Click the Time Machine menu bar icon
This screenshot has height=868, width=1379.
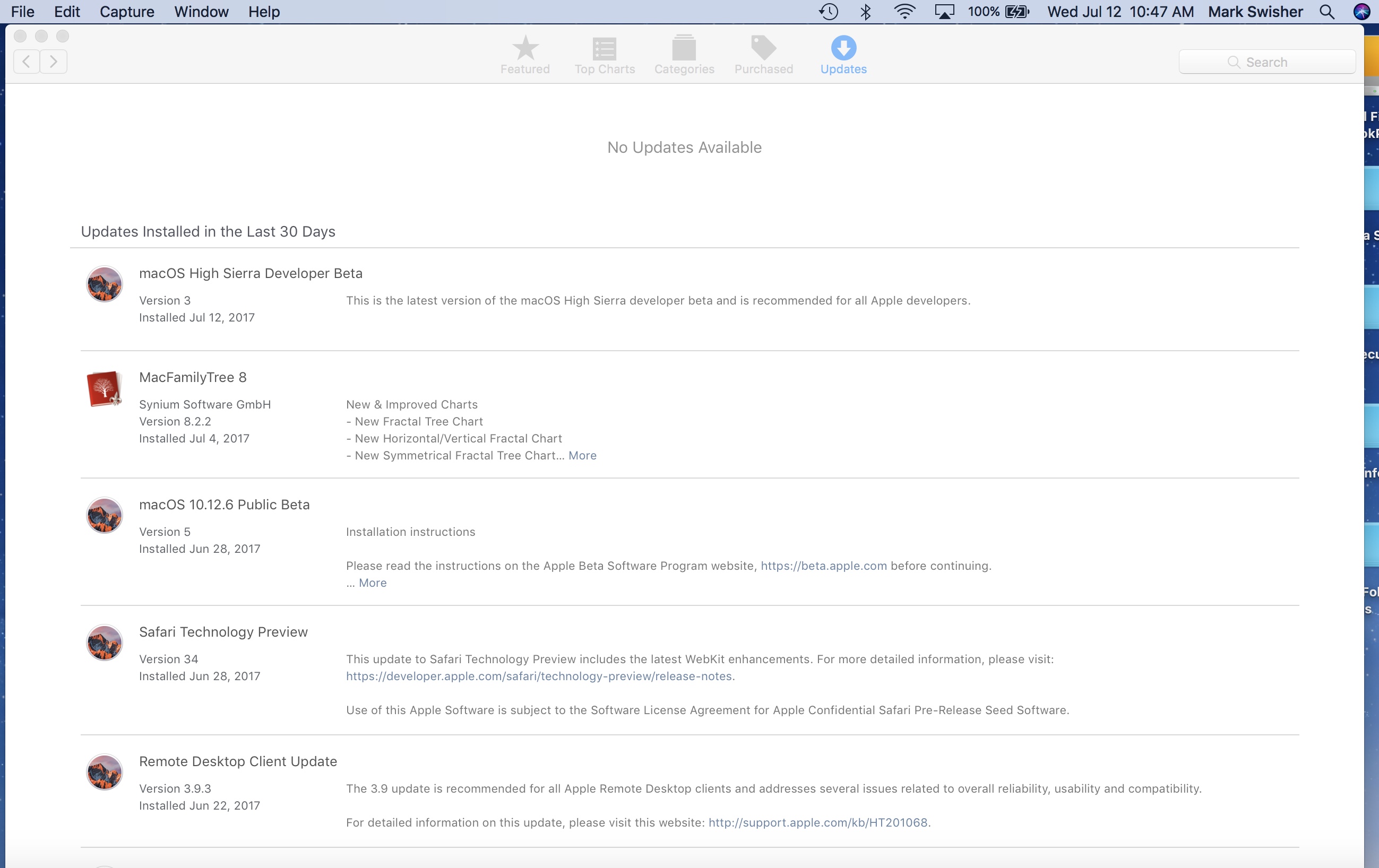(x=828, y=12)
